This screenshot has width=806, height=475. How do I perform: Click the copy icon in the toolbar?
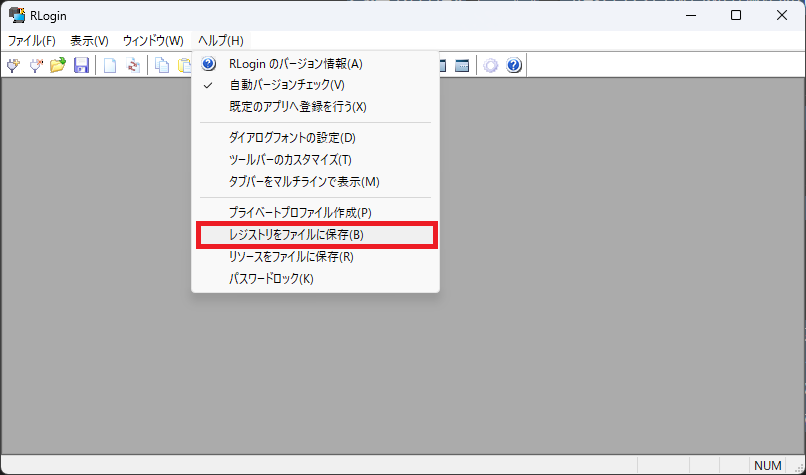click(162, 66)
